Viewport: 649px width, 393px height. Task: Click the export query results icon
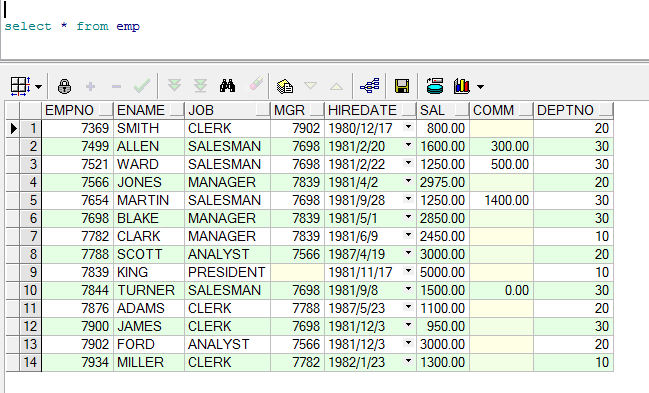click(x=435, y=86)
